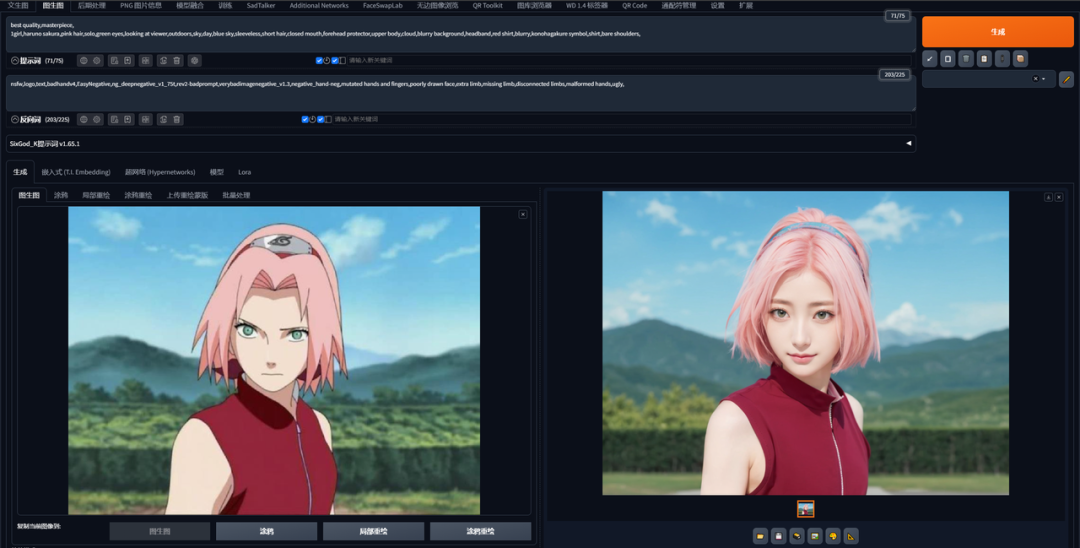Viewport: 1080px width, 548px height.
Task: Click the add-plus page icon in 反向词 toolbar
Action: coord(128,119)
